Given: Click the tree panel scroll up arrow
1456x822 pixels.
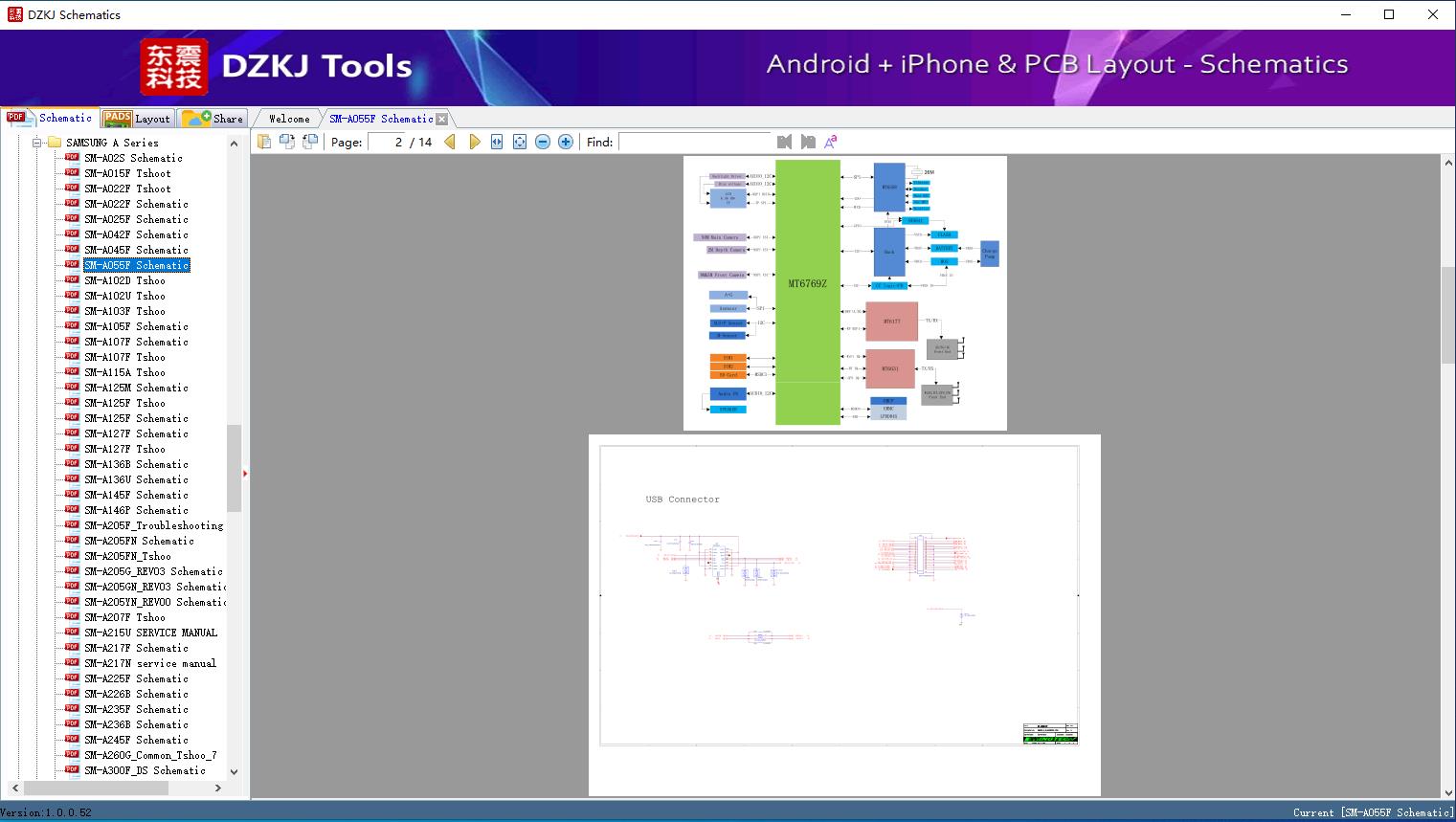Looking at the screenshot, I should (234, 144).
